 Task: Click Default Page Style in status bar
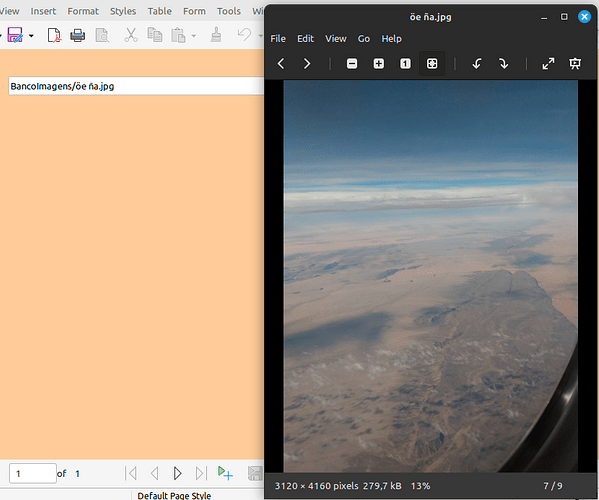(x=174, y=496)
